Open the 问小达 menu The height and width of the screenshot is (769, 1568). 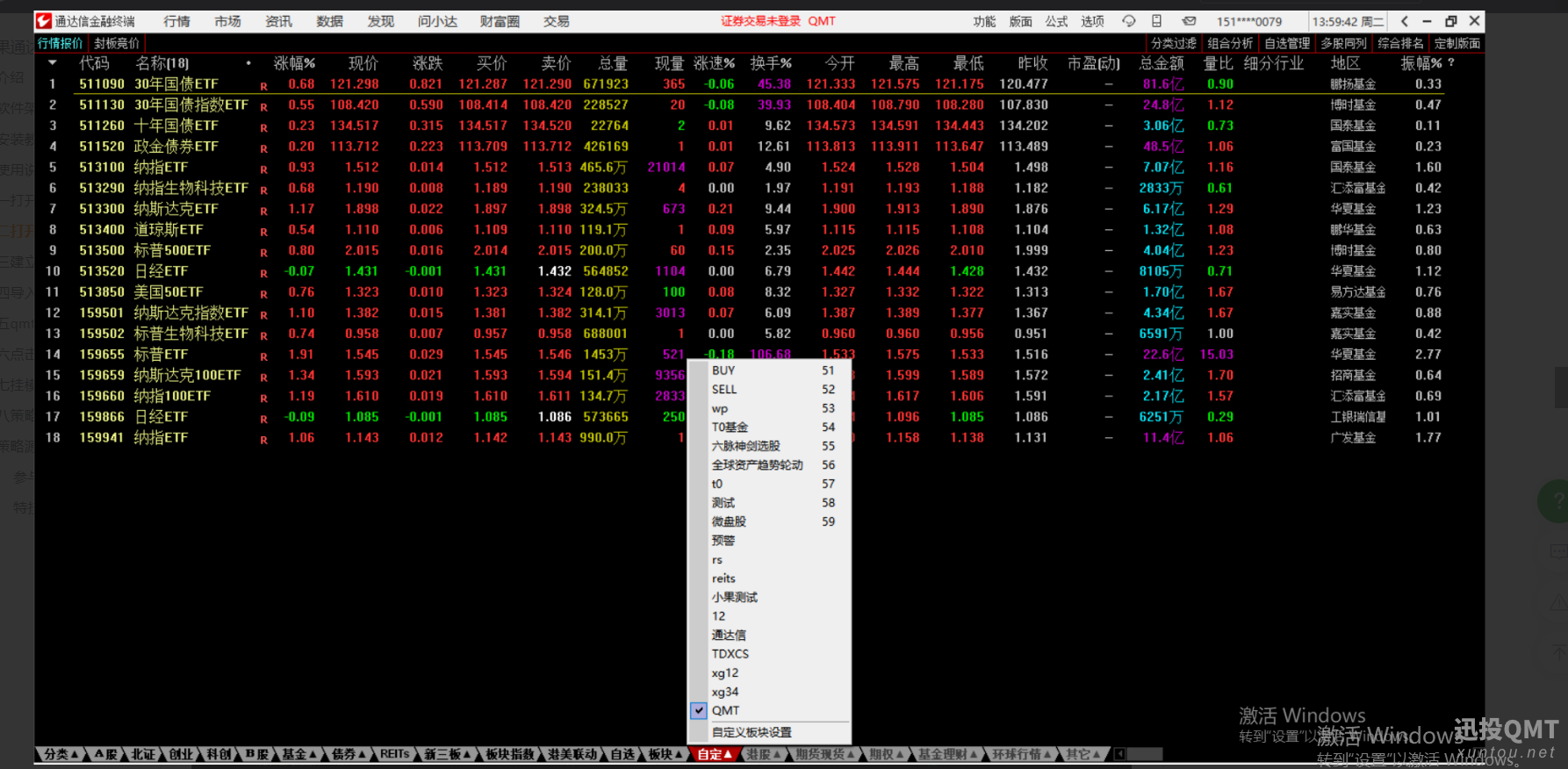pyautogui.click(x=437, y=21)
